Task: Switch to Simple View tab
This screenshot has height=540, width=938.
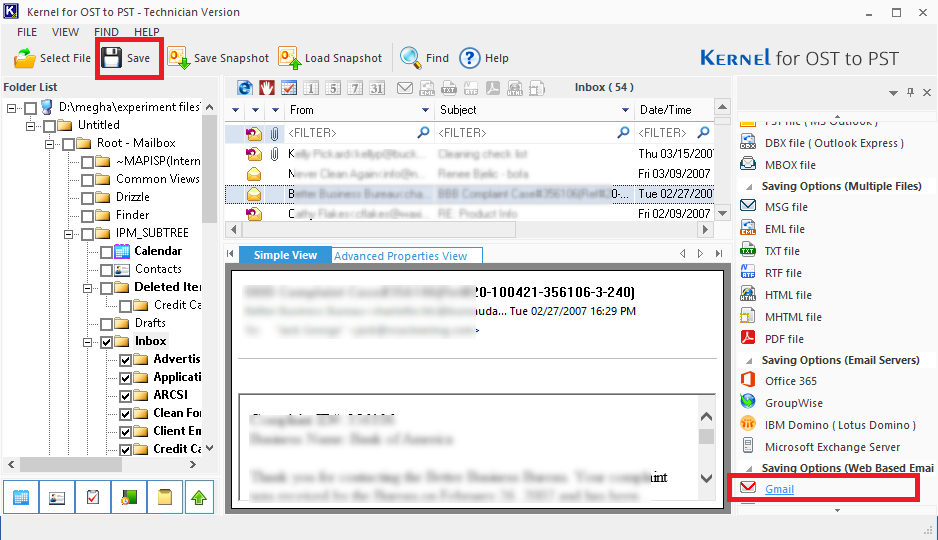Action: [x=285, y=255]
